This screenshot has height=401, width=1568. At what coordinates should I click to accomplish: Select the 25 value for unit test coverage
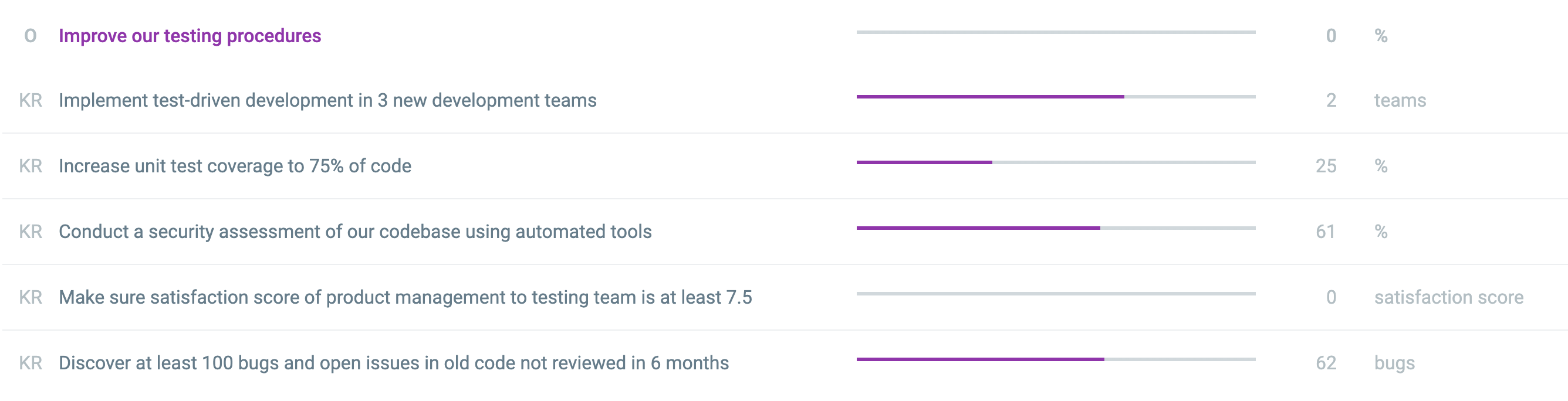tap(1326, 166)
